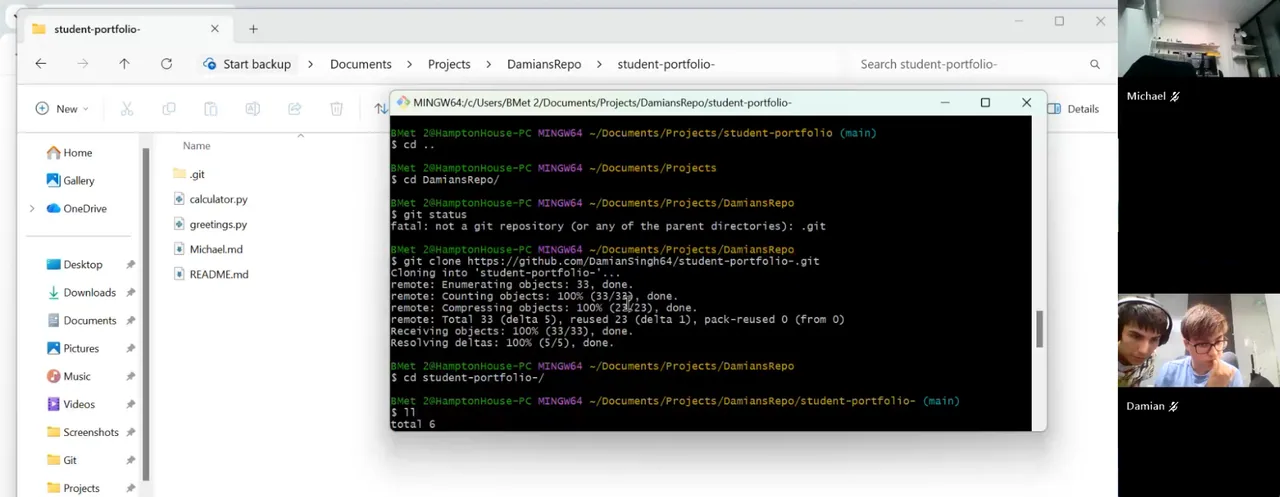
Task: Click the Paste clipboard icon in Explorer toolbar
Action: point(210,109)
